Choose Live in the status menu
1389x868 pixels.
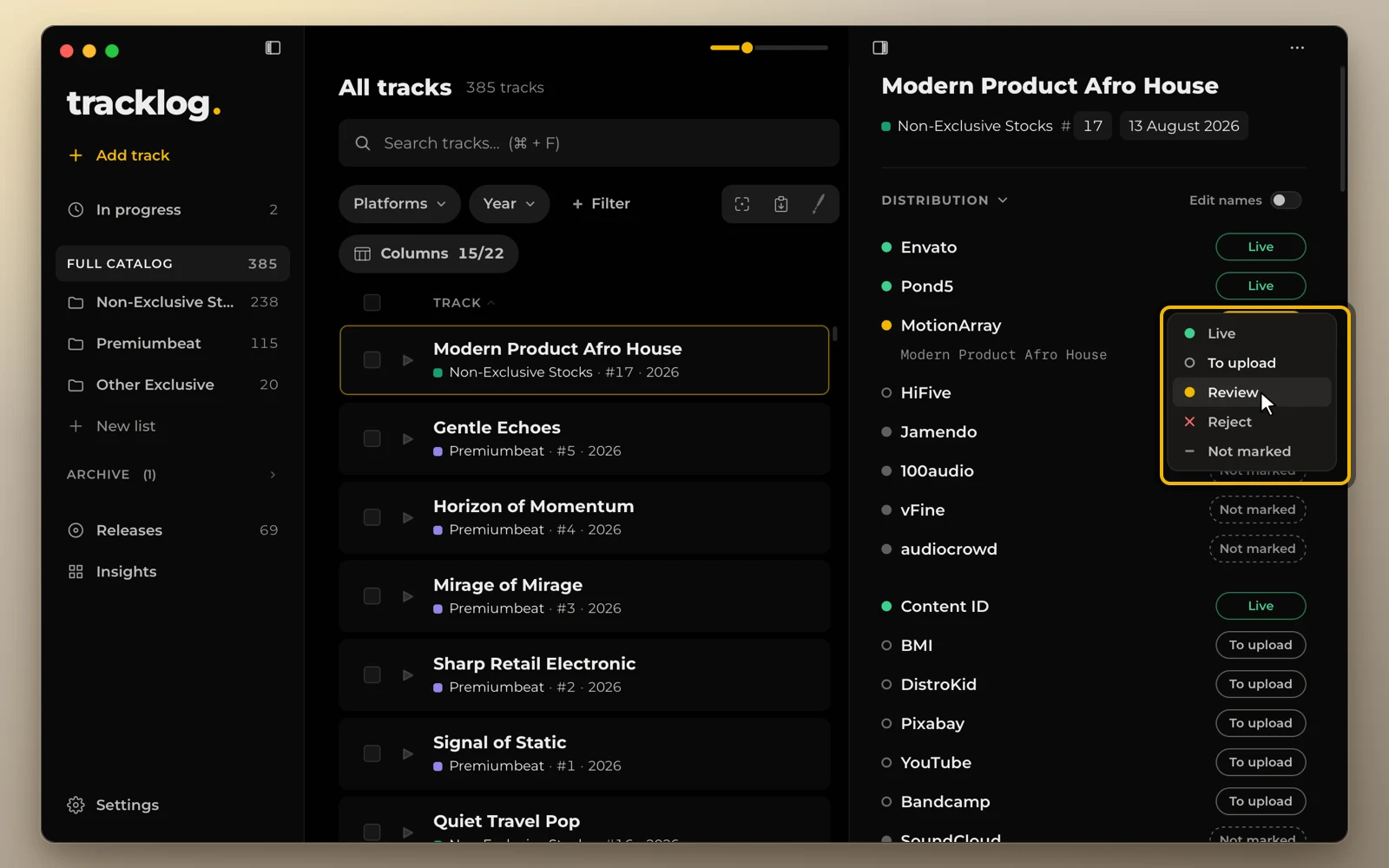(x=1251, y=333)
